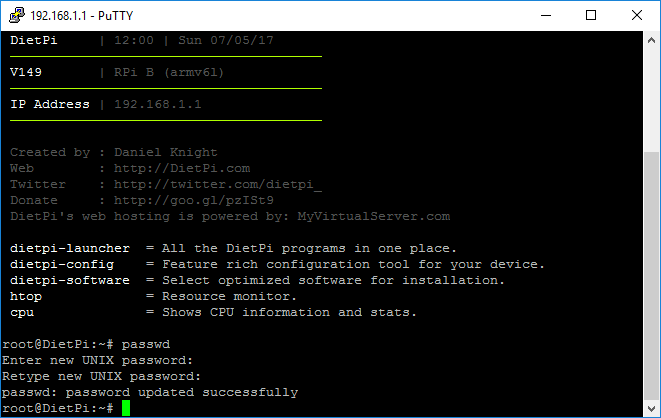Click the green terminal cursor block
Image resolution: width=661 pixels, height=418 pixels.
[x=126, y=408]
